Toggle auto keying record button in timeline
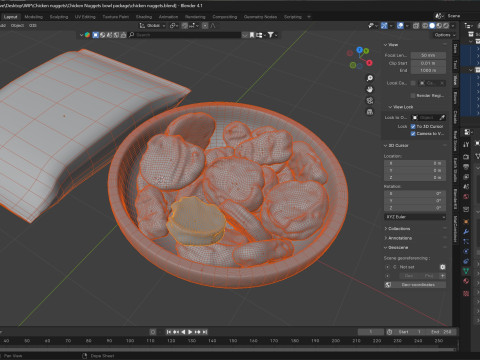The image size is (480, 360). click(153, 332)
